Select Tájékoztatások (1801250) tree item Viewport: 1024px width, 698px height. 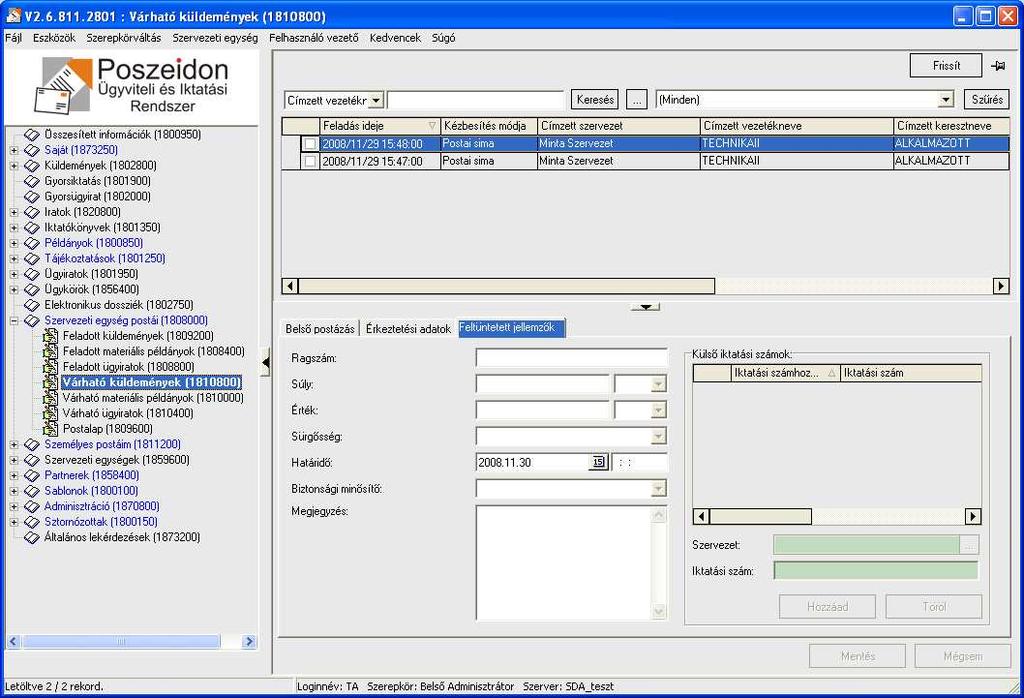(x=104, y=259)
